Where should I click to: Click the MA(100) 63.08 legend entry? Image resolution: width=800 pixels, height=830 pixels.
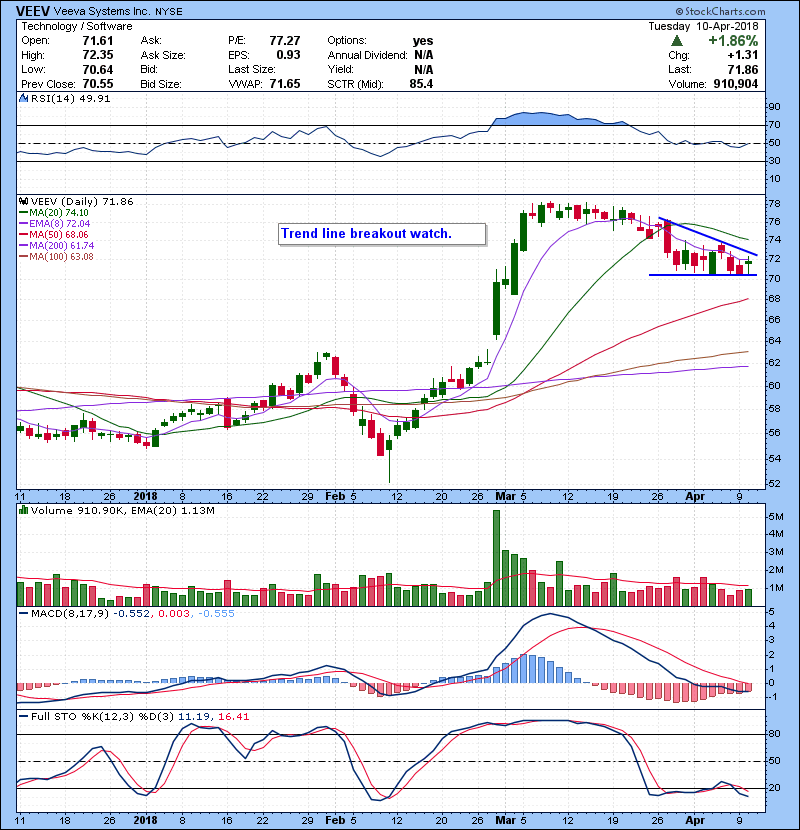[57, 257]
